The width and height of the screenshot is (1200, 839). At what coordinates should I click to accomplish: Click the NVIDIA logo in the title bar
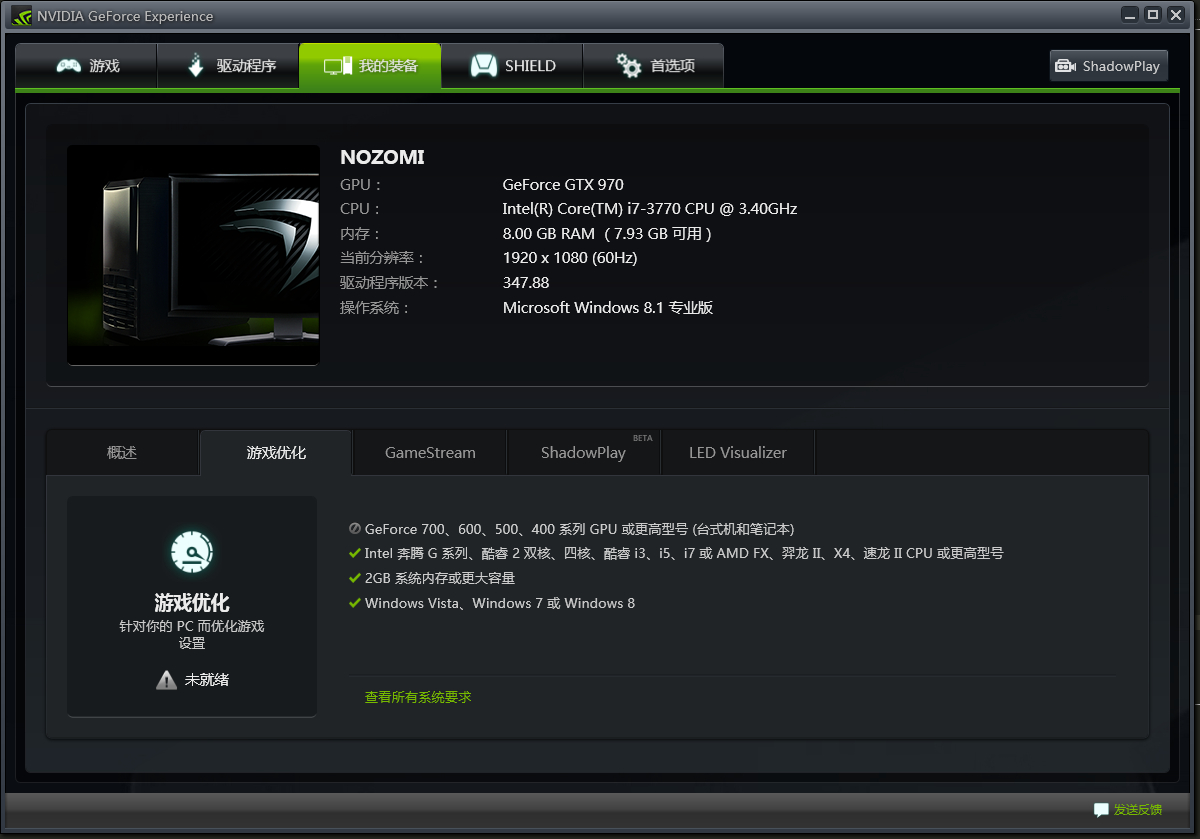point(21,15)
